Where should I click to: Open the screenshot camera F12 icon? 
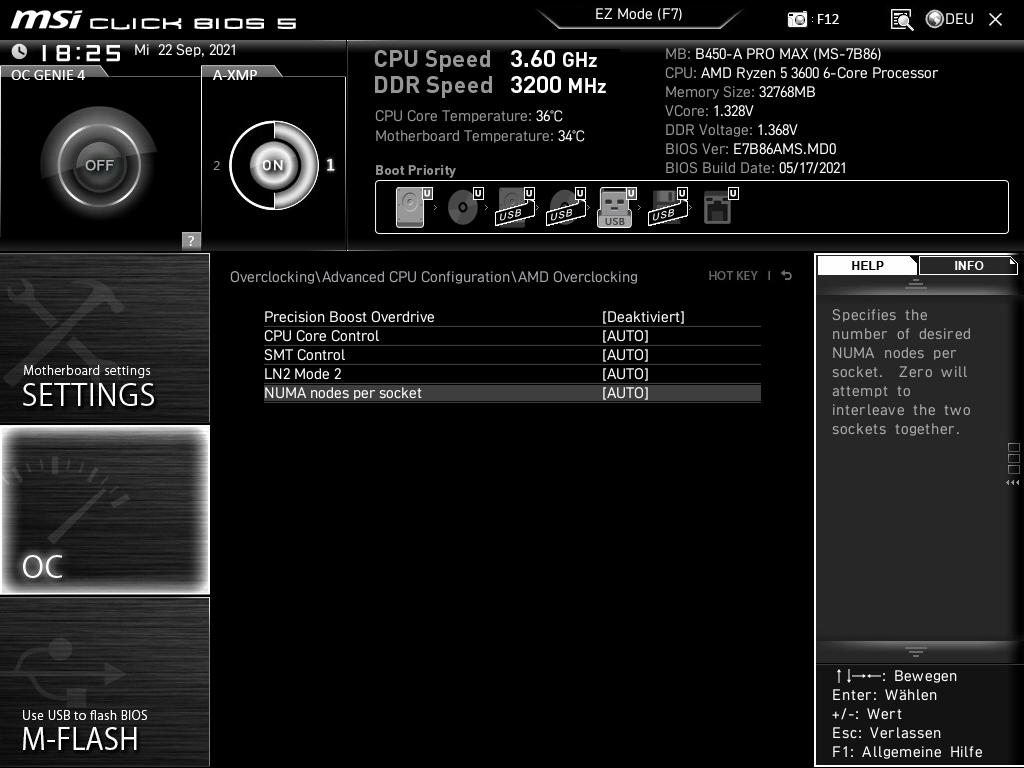pos(797,19)
